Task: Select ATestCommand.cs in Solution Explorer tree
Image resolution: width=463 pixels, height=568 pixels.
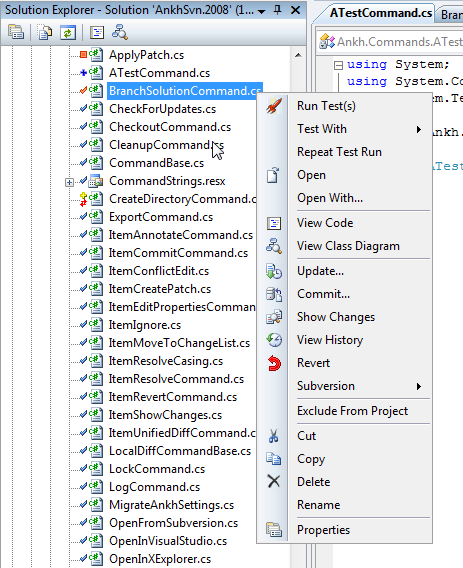Action: click(x=160, y=73)
